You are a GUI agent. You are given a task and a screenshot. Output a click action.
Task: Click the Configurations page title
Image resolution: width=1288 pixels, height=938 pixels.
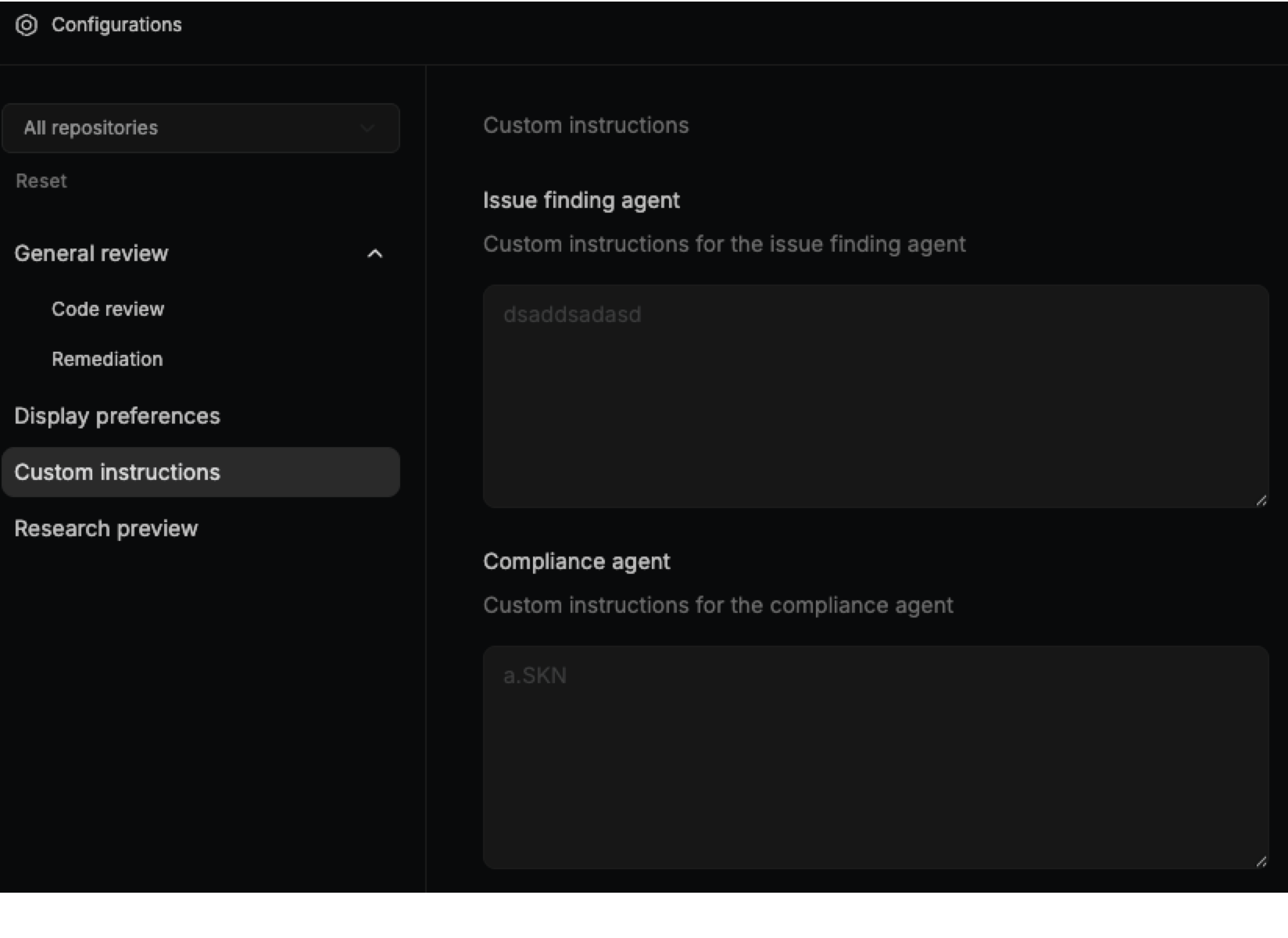point(116,25)
